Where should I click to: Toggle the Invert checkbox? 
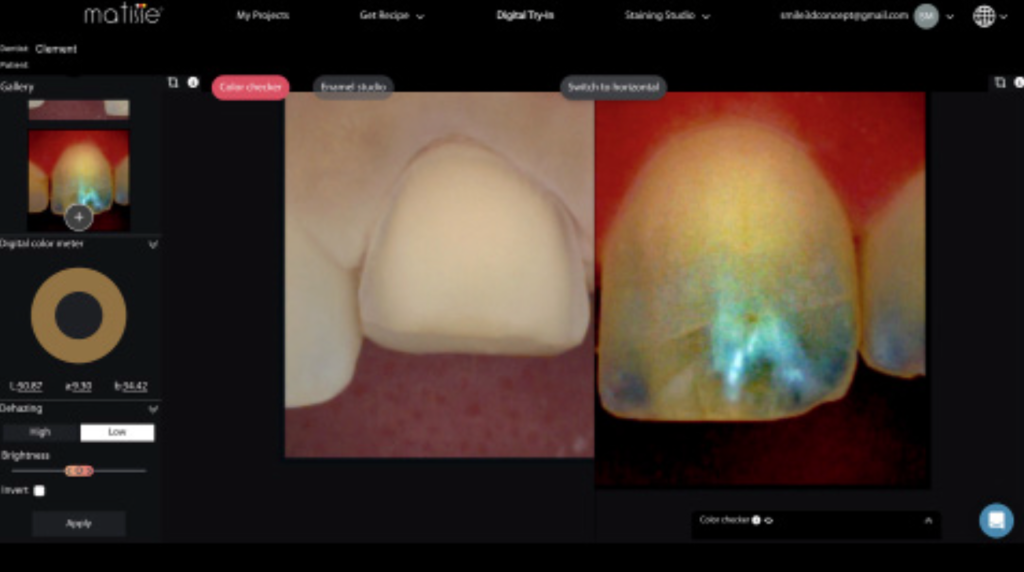coord(39,491)
